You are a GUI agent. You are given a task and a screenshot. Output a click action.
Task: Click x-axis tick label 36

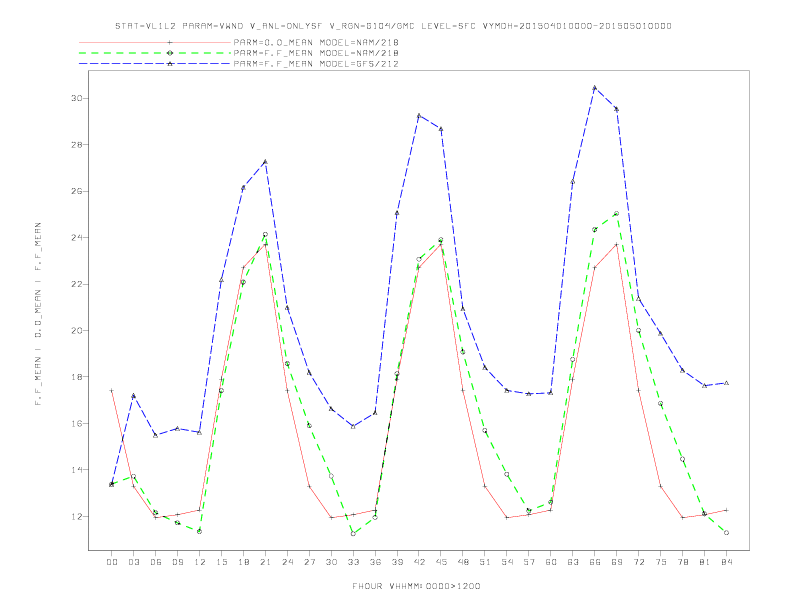point(375,562)
